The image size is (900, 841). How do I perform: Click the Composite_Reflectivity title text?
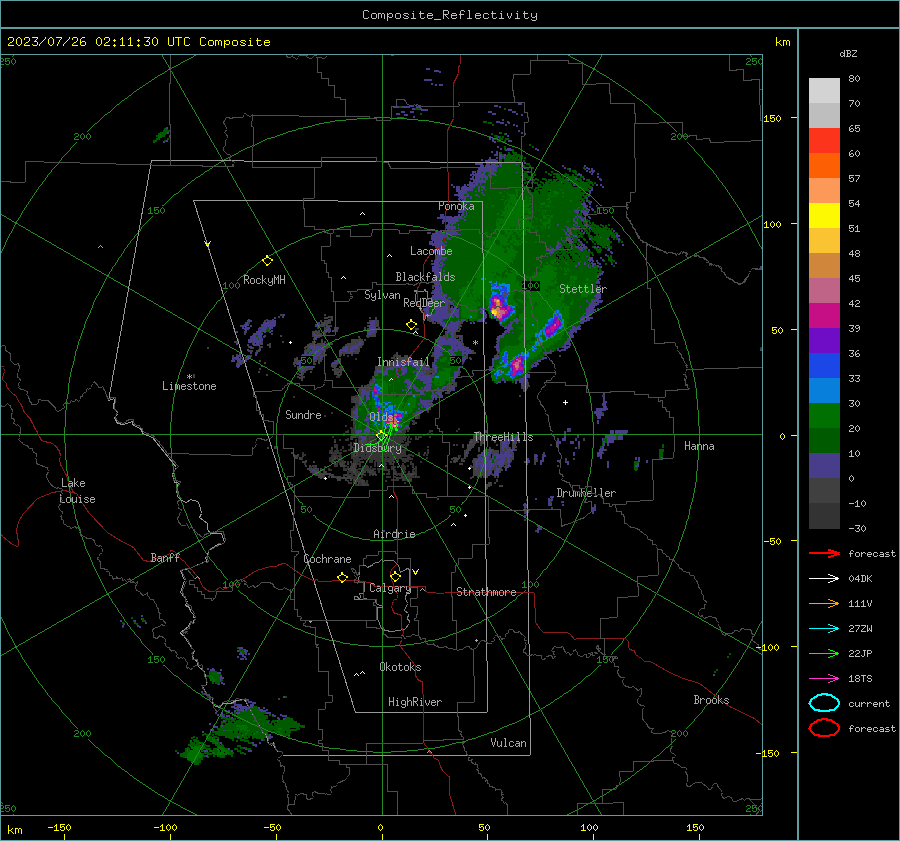click(x=449, y=15)
